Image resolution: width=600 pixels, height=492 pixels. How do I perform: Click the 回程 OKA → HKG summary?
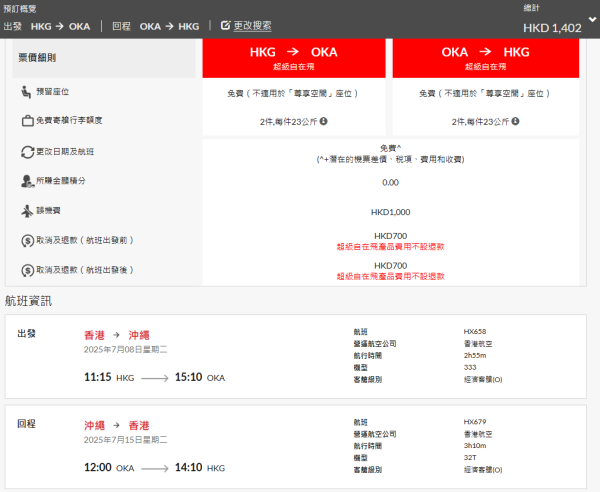click(155, 26)
